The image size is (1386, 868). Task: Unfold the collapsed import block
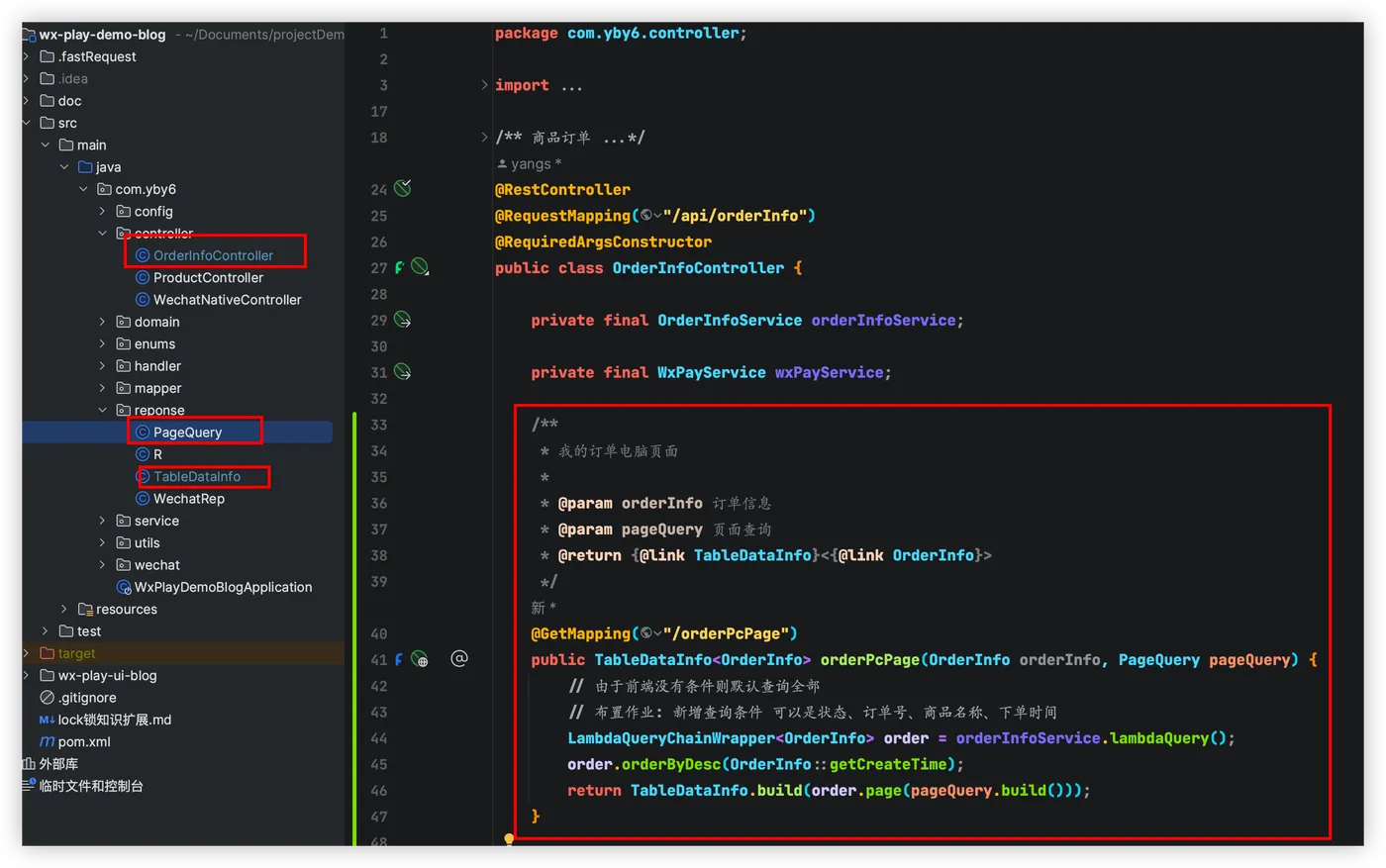[484, 85]
